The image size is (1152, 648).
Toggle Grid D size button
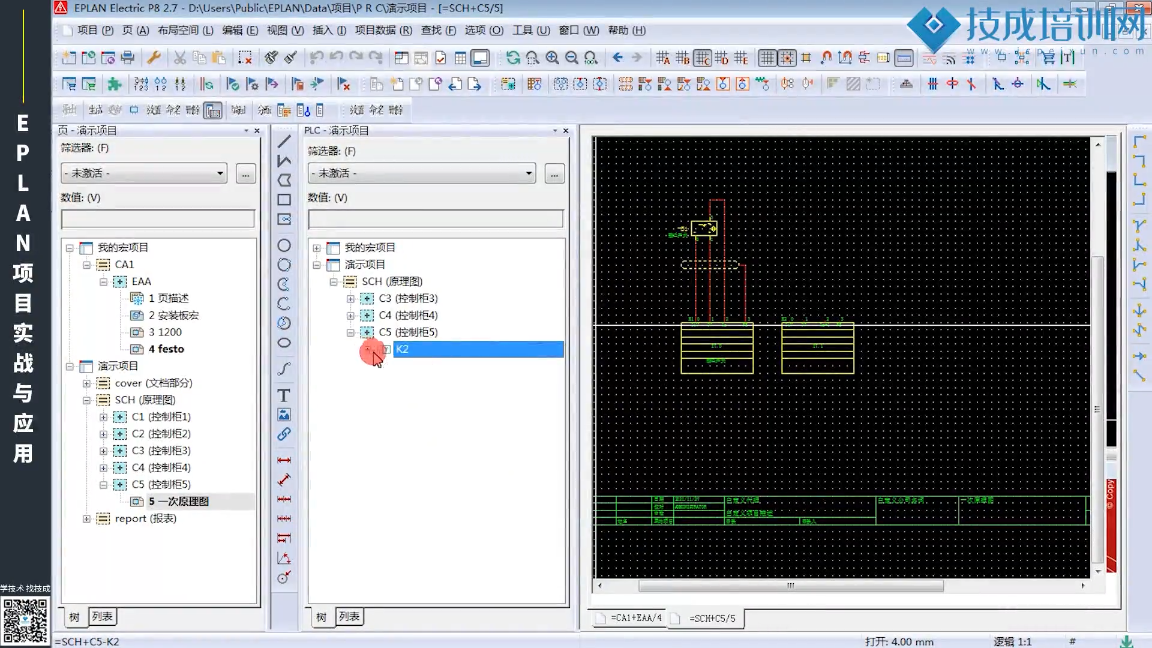pyautogui.click(x=721, y=57)
